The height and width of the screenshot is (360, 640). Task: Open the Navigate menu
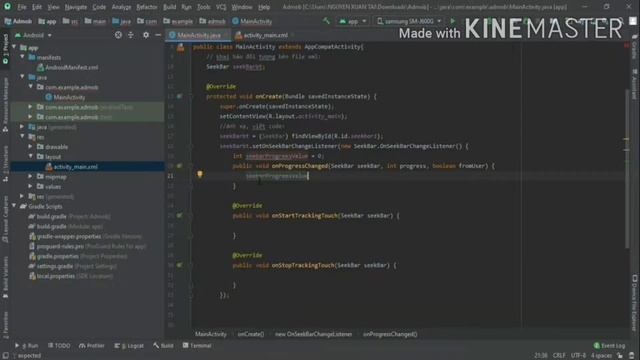(76, 7)
